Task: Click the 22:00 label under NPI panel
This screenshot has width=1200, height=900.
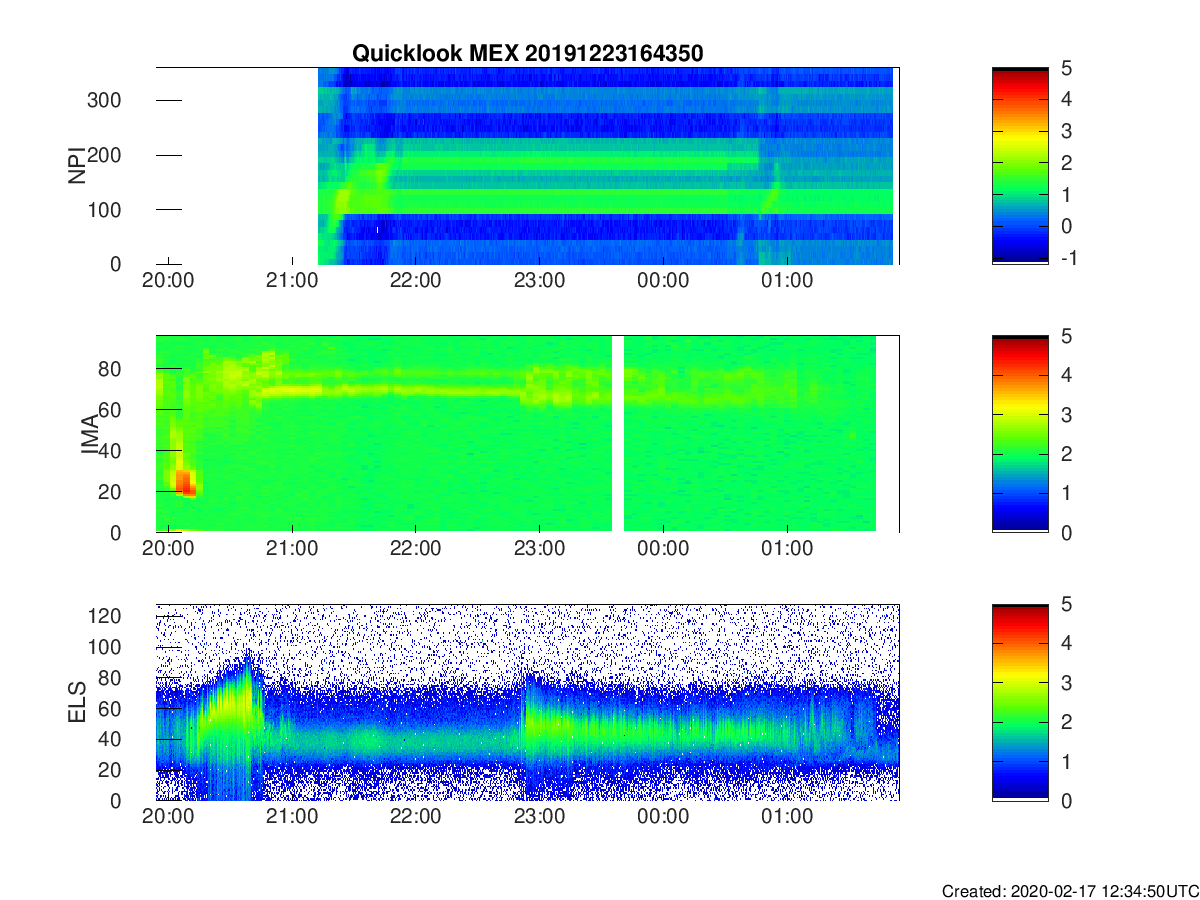Action: [416, 280]
